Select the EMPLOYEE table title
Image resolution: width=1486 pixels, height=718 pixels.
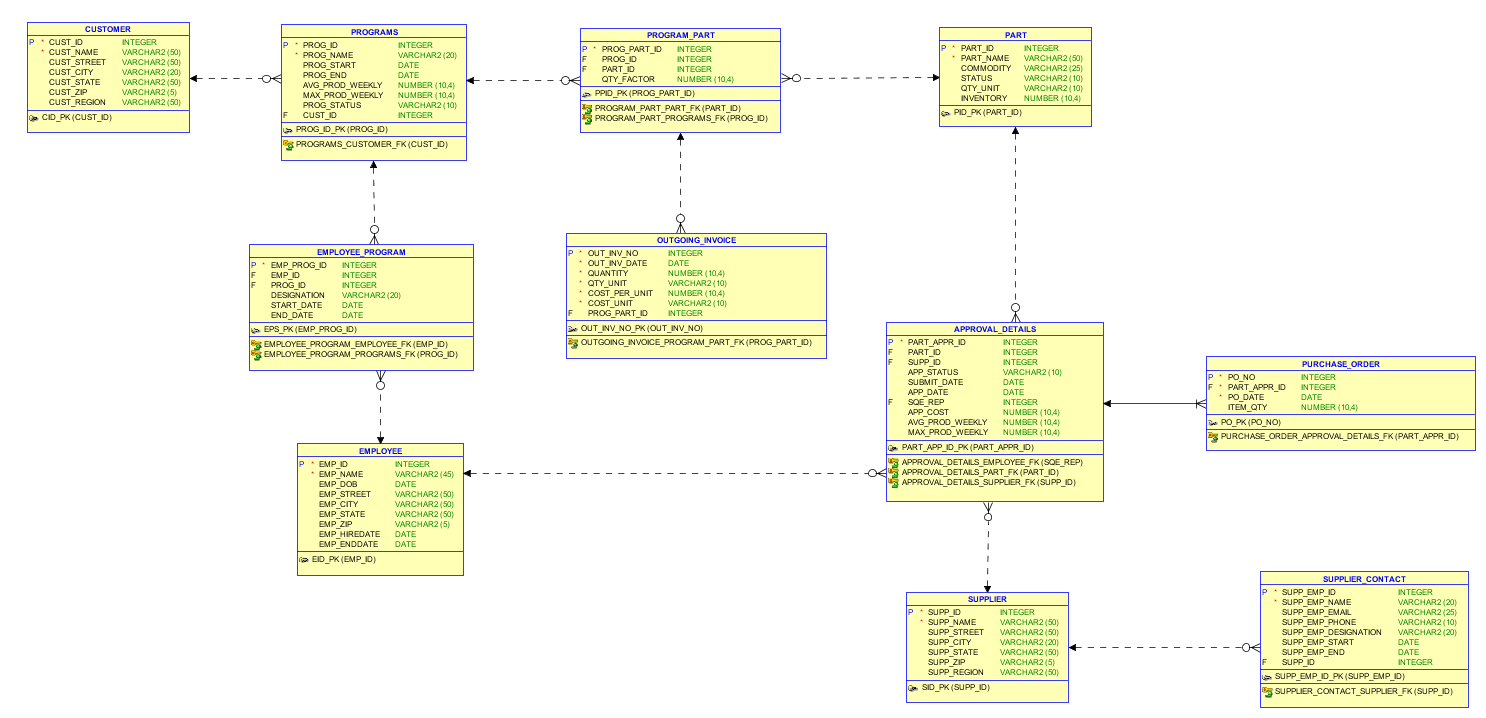point(380,451)
